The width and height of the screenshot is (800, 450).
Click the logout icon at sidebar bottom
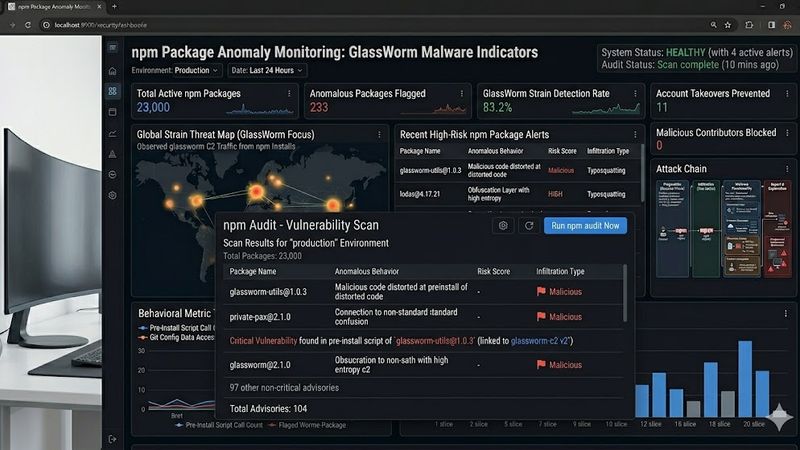click(113, 439)
